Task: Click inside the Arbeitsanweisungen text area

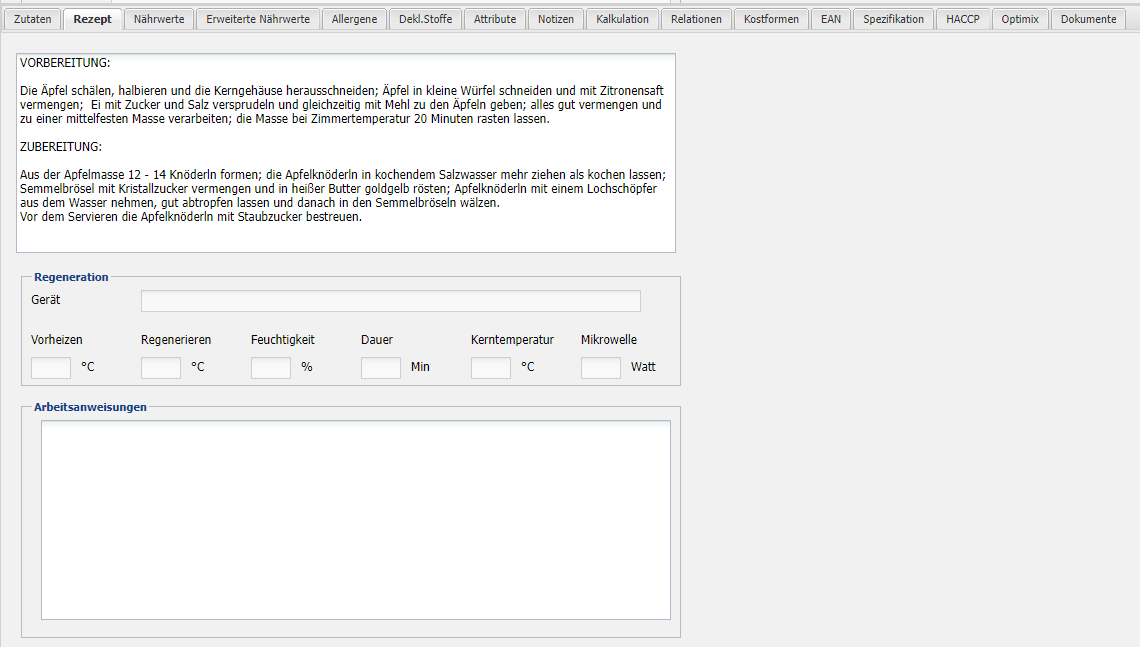Action: pyautogui.click(x=355, y=520)
